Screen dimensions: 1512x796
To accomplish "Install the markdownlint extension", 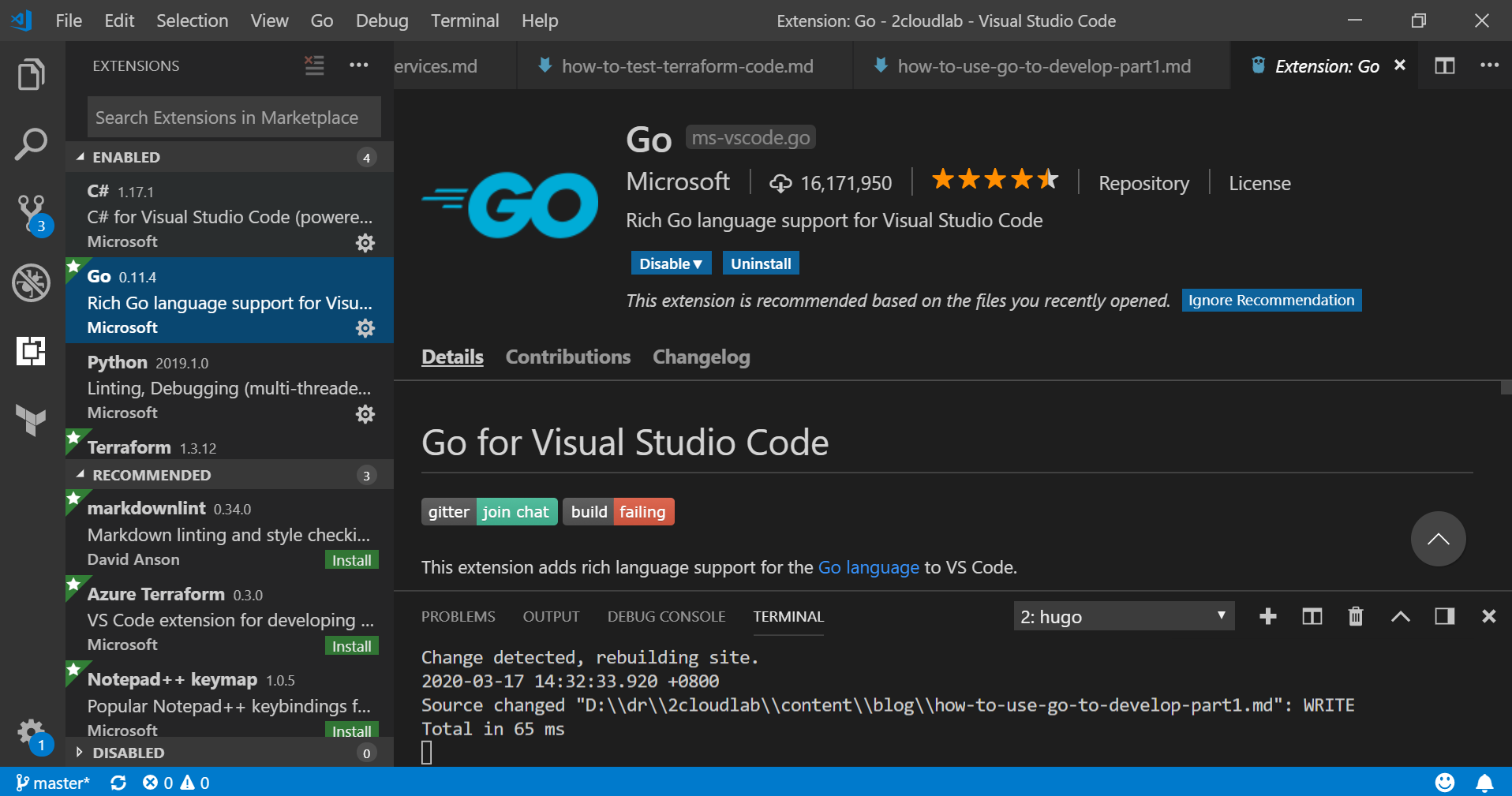I will pos(352,560).
